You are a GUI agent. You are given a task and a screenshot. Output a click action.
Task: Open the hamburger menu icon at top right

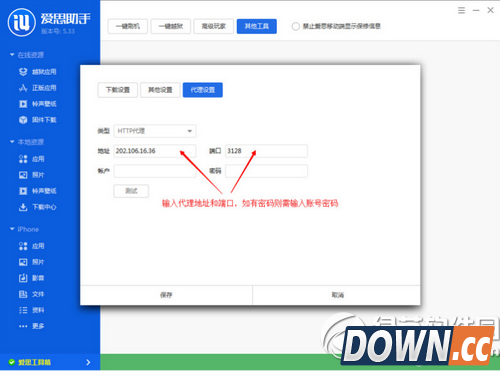(x=461, y=10)
